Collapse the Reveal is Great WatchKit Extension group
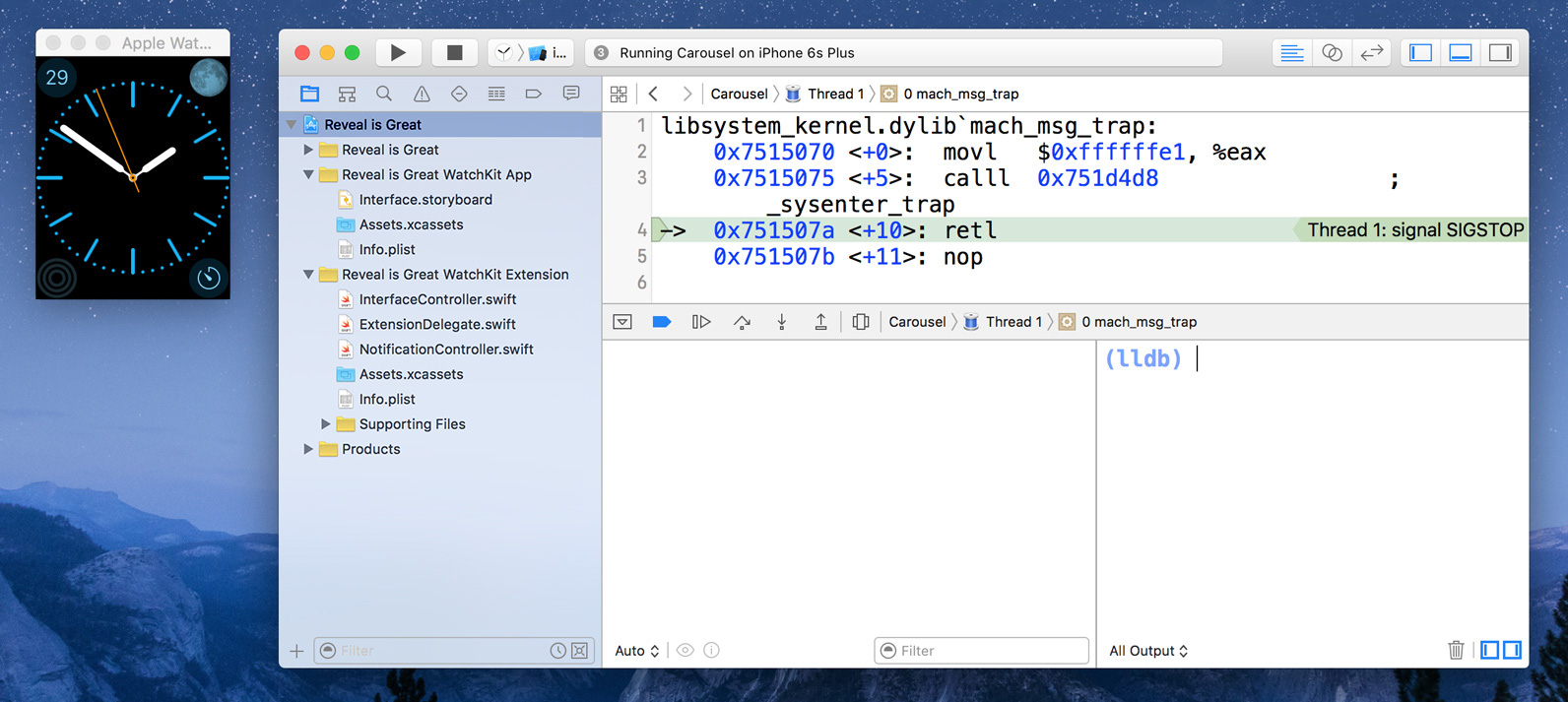The image size is (1568, 702). tap(308, 275)
